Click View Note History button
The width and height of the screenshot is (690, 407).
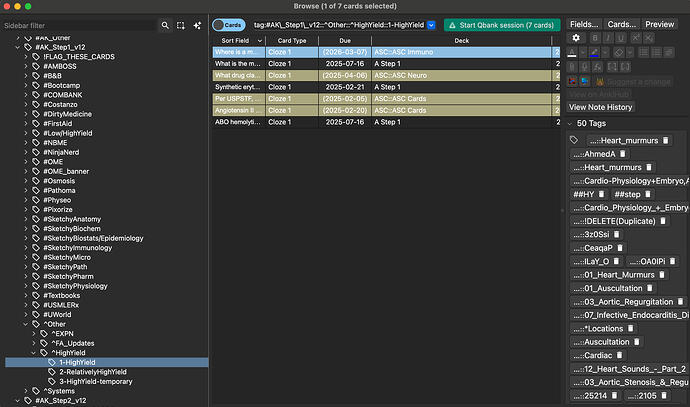[600, 107]
